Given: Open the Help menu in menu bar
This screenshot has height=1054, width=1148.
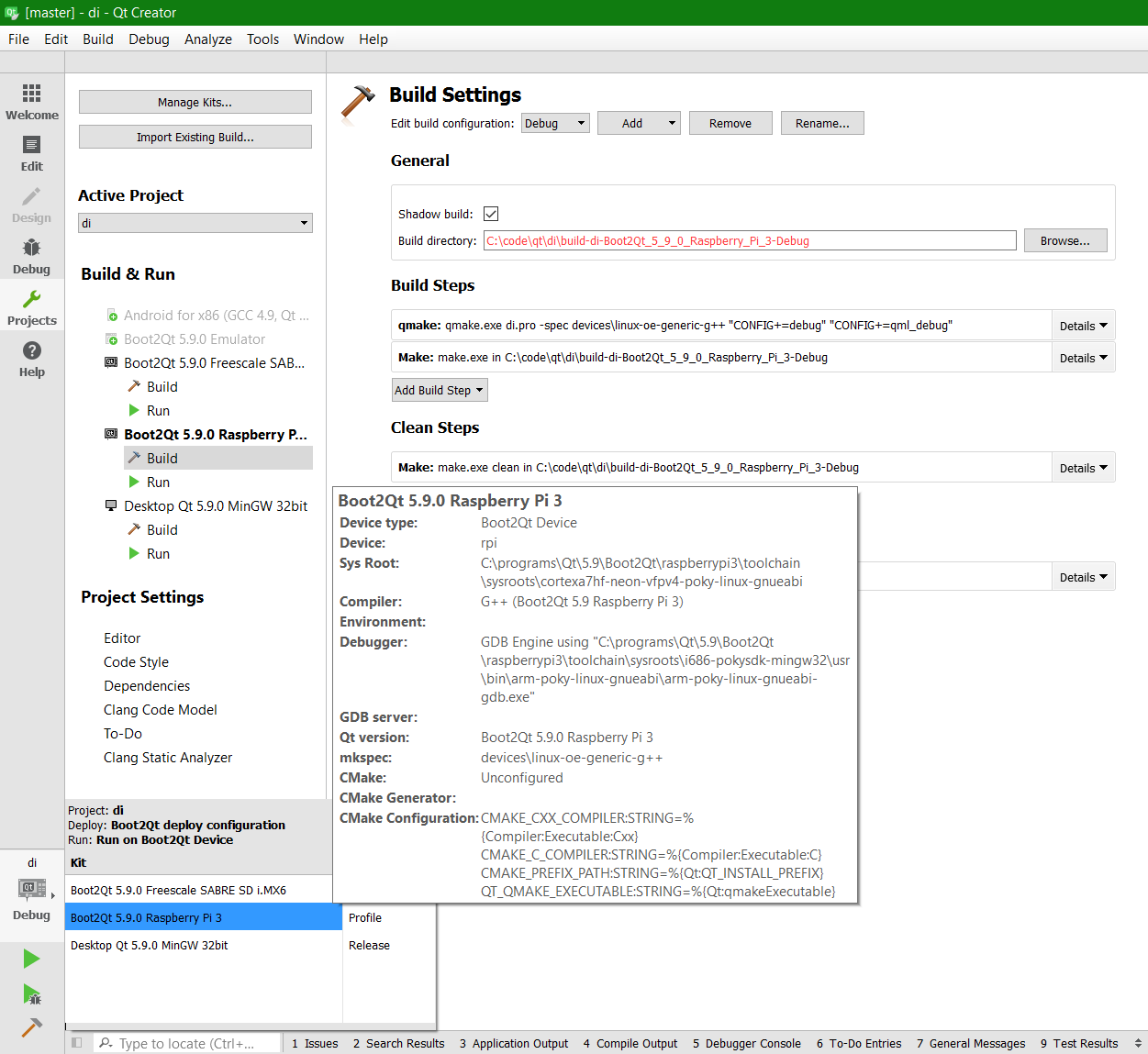Looking at the screenshot, I should pos(373,39).
